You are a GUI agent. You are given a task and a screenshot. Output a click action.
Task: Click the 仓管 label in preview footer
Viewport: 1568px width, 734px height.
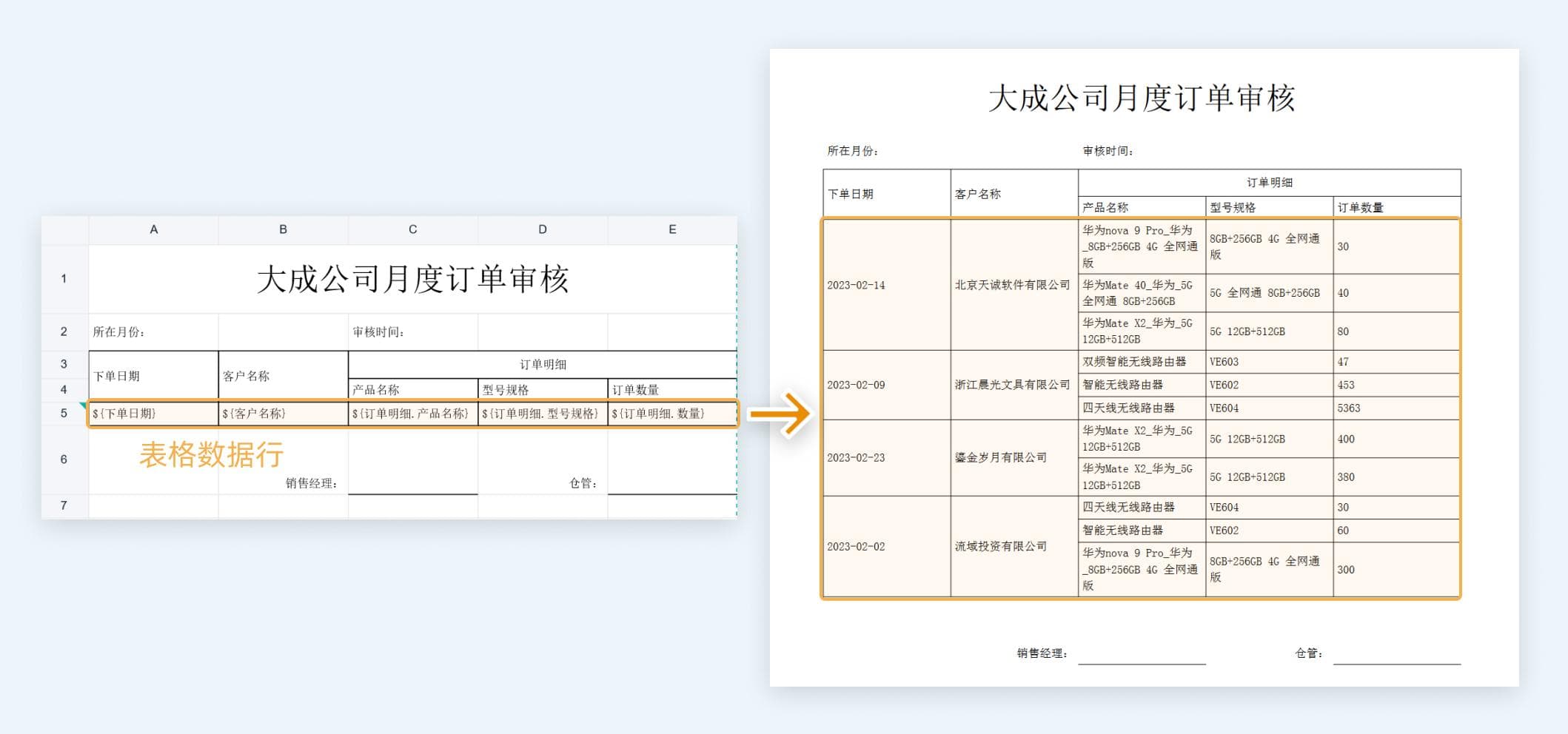coord(1309,653)
